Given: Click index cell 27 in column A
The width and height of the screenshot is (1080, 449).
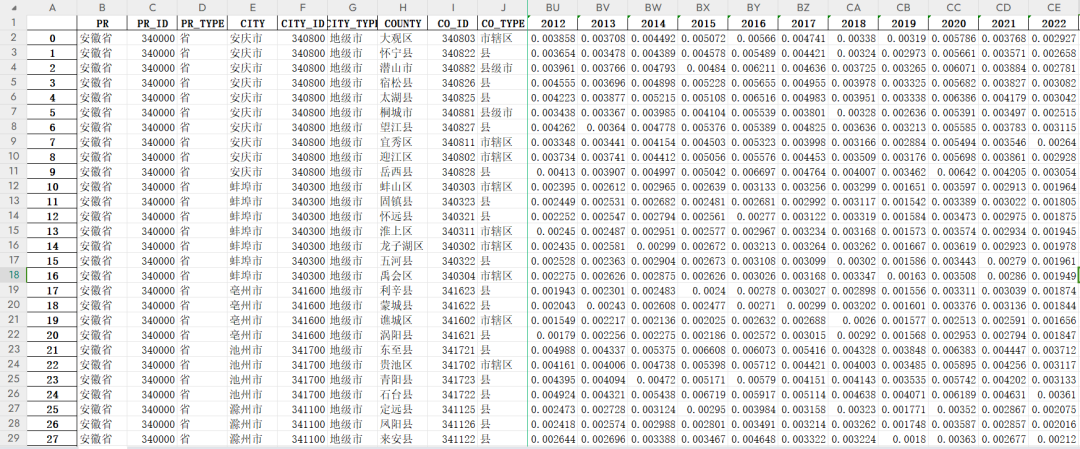Looking at the screenshot, I should click(53, 438).
